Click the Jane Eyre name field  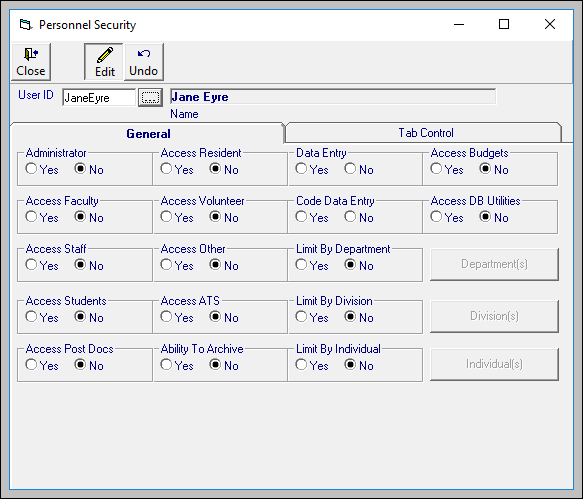tap(333, 97)
